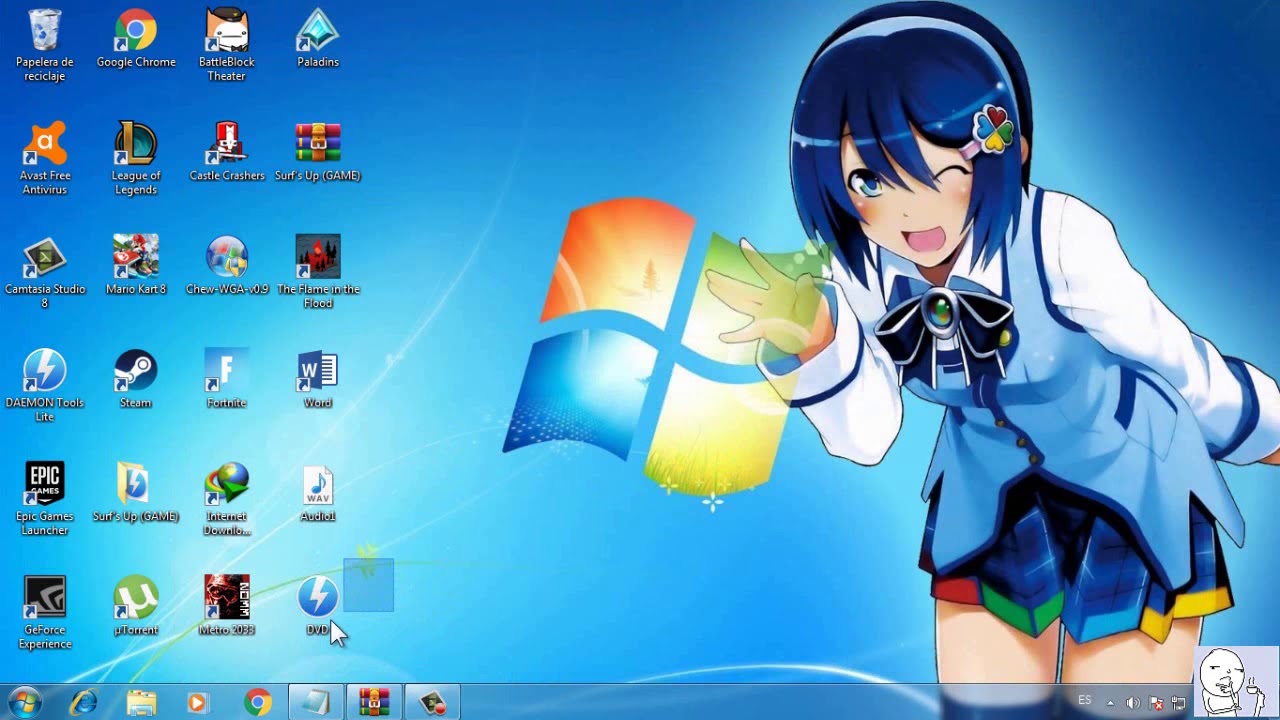
Task: Select the µTorrent desktop icon
Action: click(x=135, y=599)
